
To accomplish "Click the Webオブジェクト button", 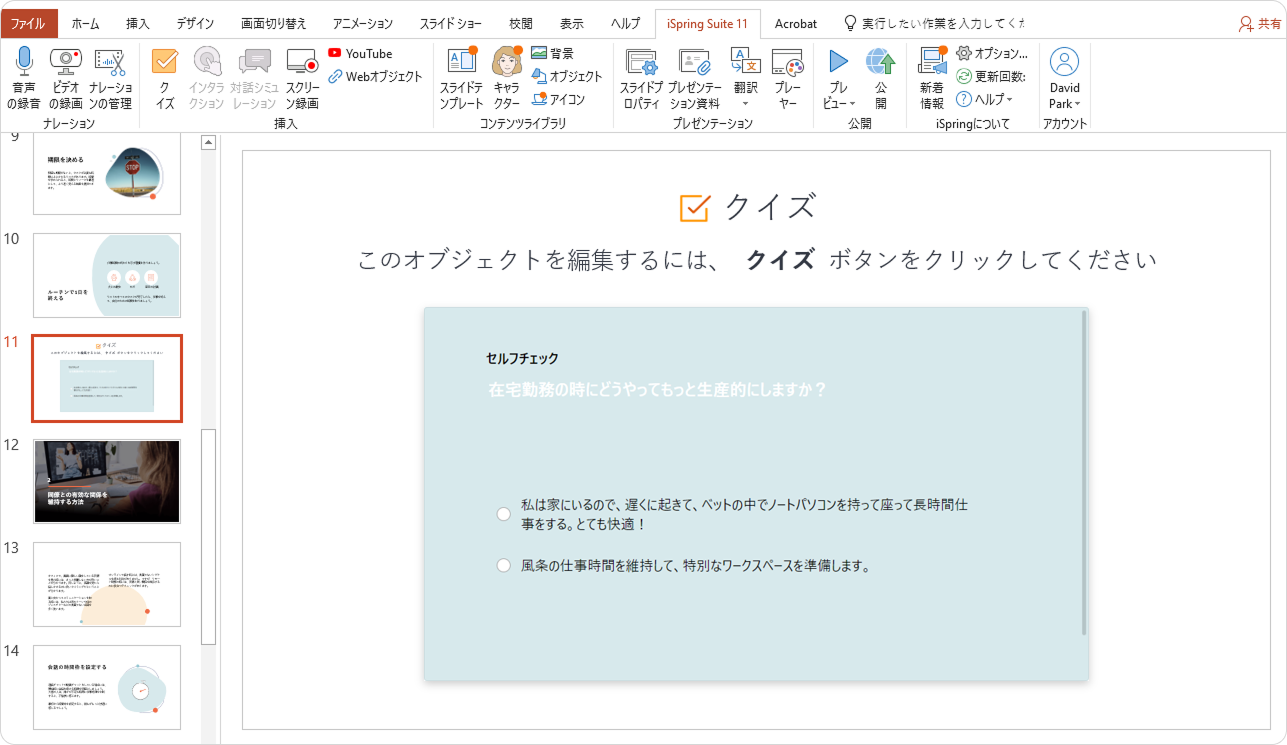I will point(376,77).
